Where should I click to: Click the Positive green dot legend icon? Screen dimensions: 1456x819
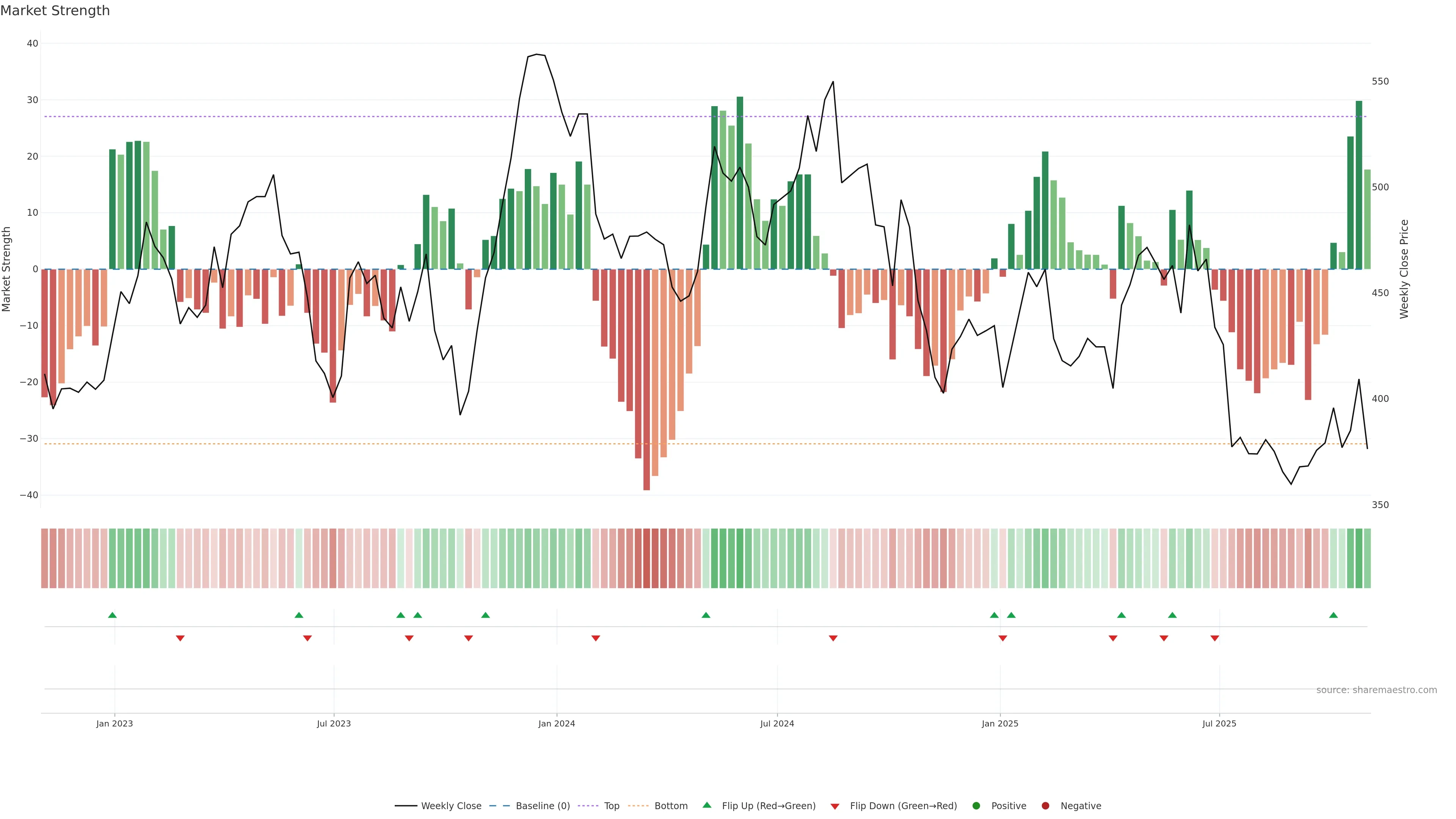(x=976, y=806)
